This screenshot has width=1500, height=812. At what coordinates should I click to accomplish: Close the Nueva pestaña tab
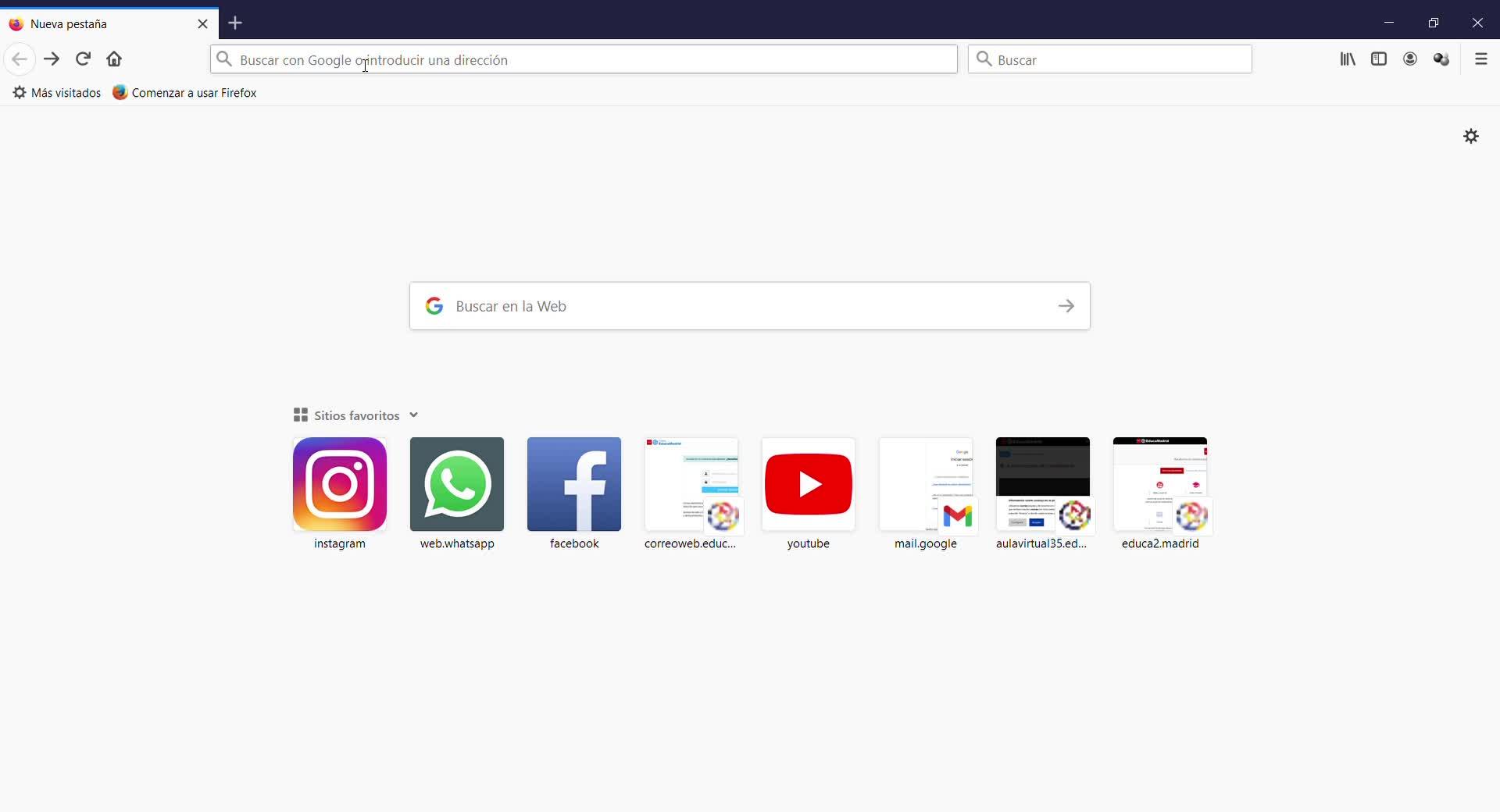coord(202,24)
